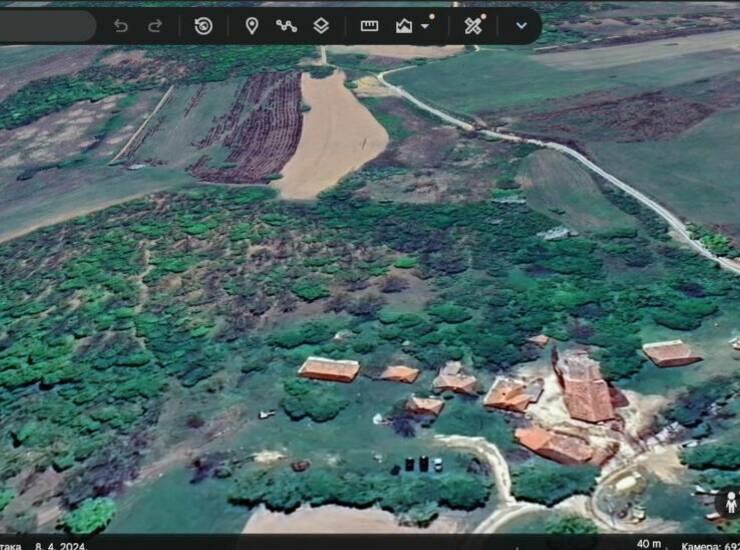Click the mountain map style icon
The height and width of the screenshot is (550, 740).
[403, 26]
